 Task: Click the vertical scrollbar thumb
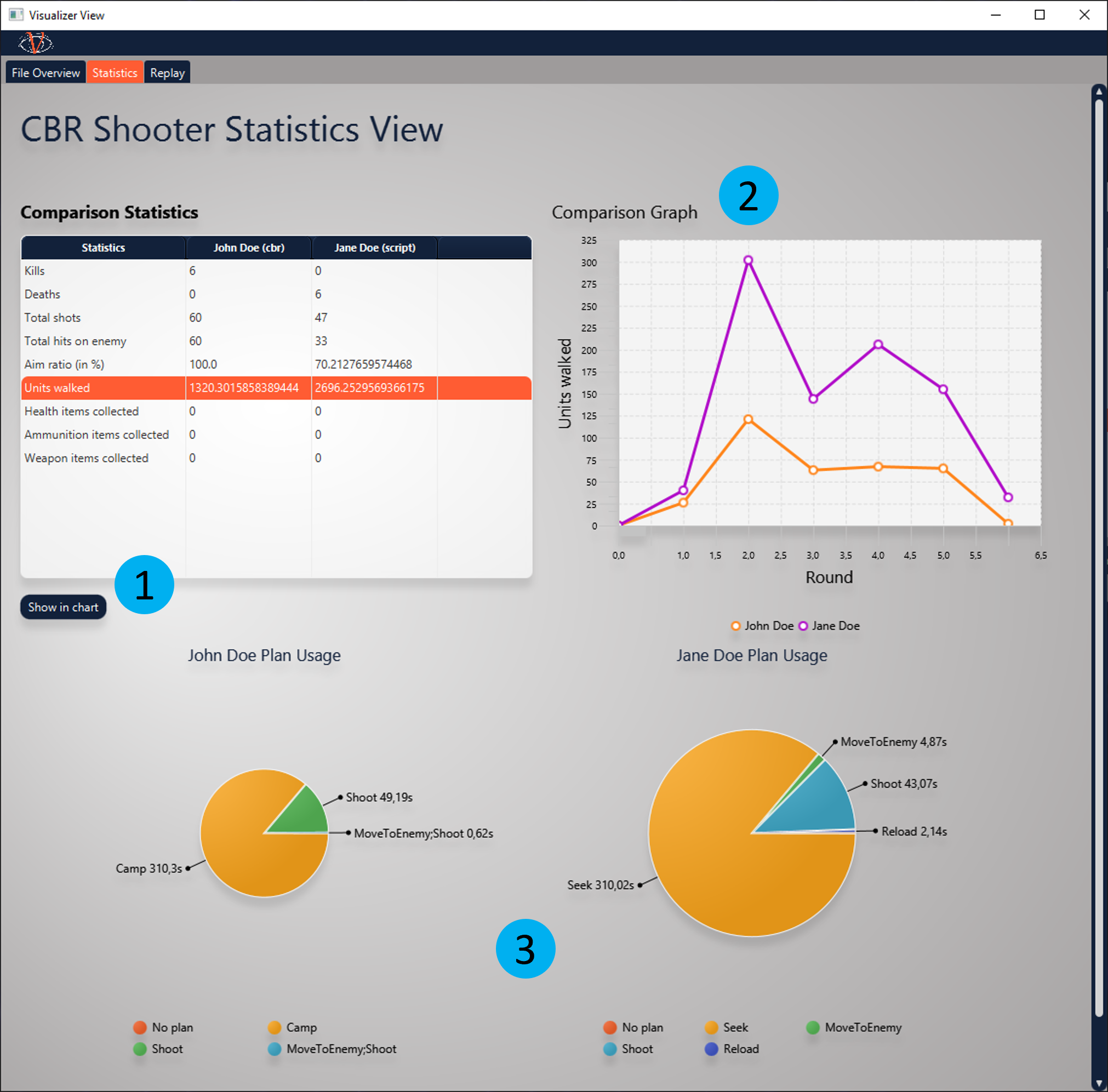click(1099, 557)
